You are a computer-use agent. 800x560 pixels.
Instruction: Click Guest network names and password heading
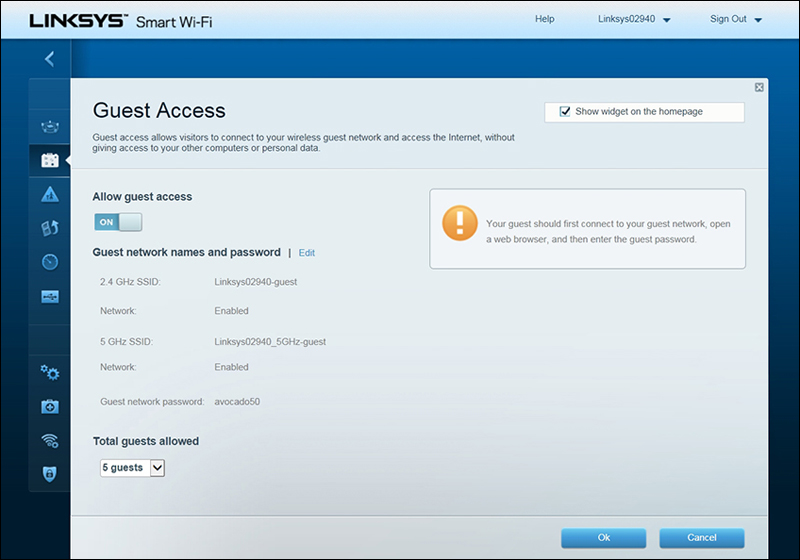186,252
